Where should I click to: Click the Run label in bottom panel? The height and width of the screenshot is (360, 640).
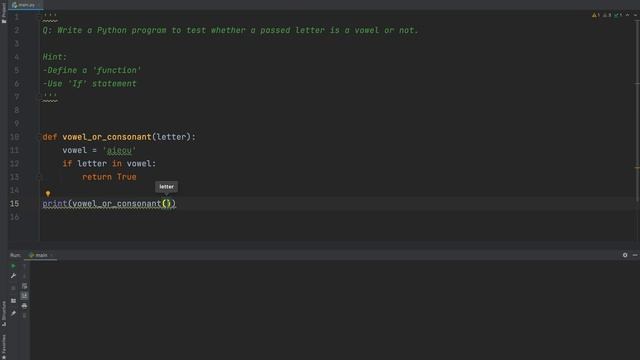coord(15,255)
